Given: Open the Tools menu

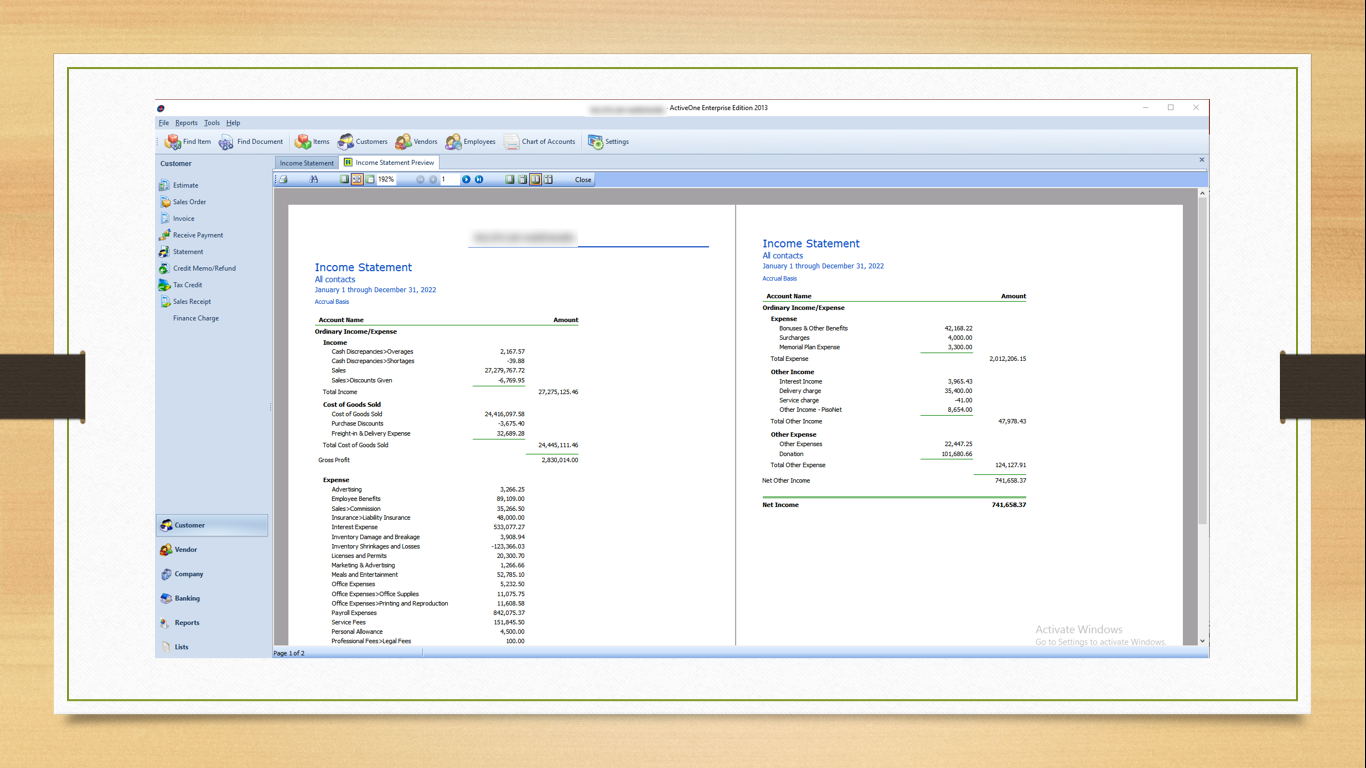Looking at the screenshot, I should [212, 123].
